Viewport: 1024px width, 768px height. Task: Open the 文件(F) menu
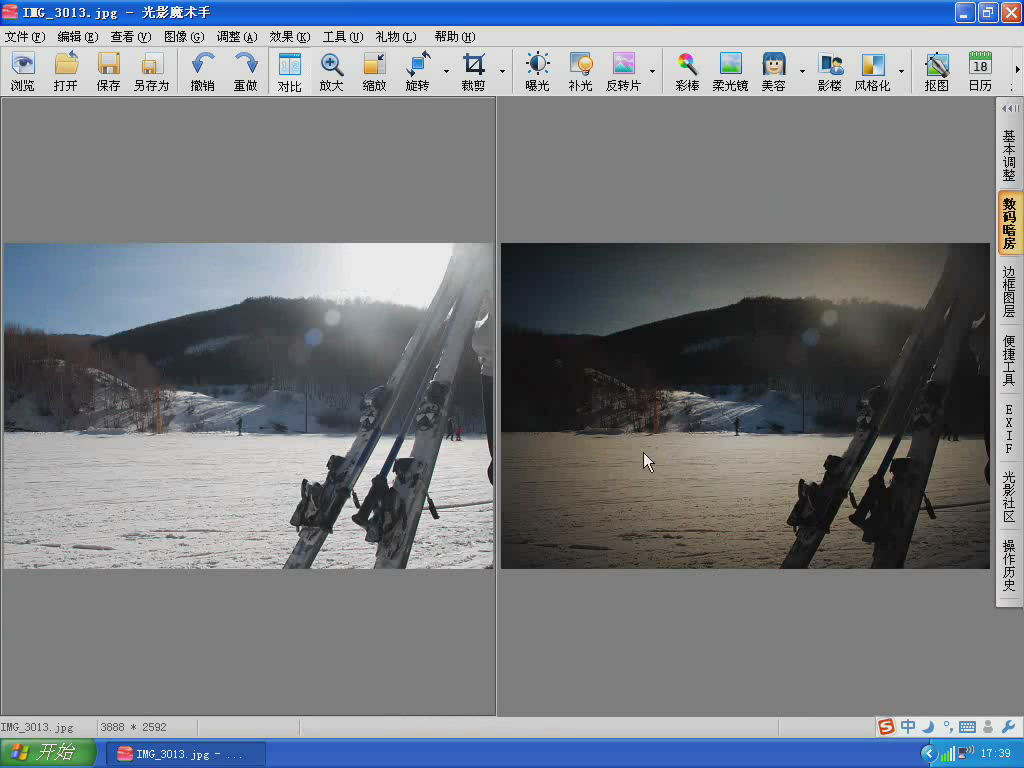[x=25, y=37]
